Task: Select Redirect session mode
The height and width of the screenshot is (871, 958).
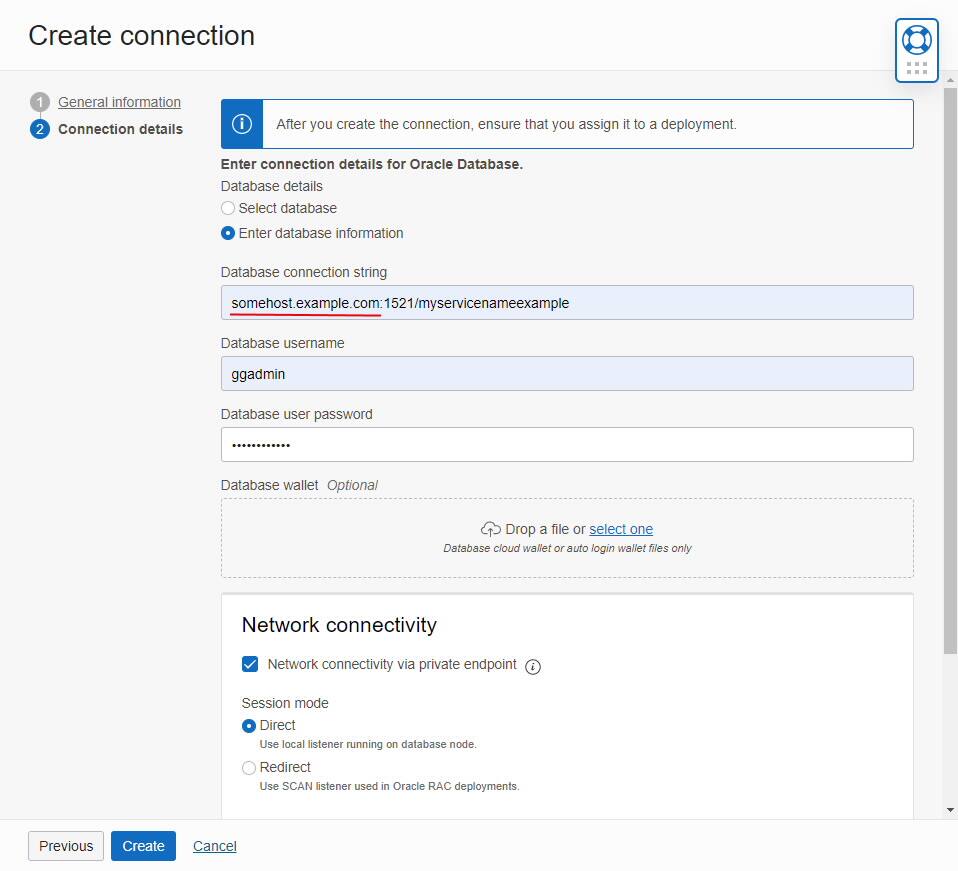Action: click(249, 768)
